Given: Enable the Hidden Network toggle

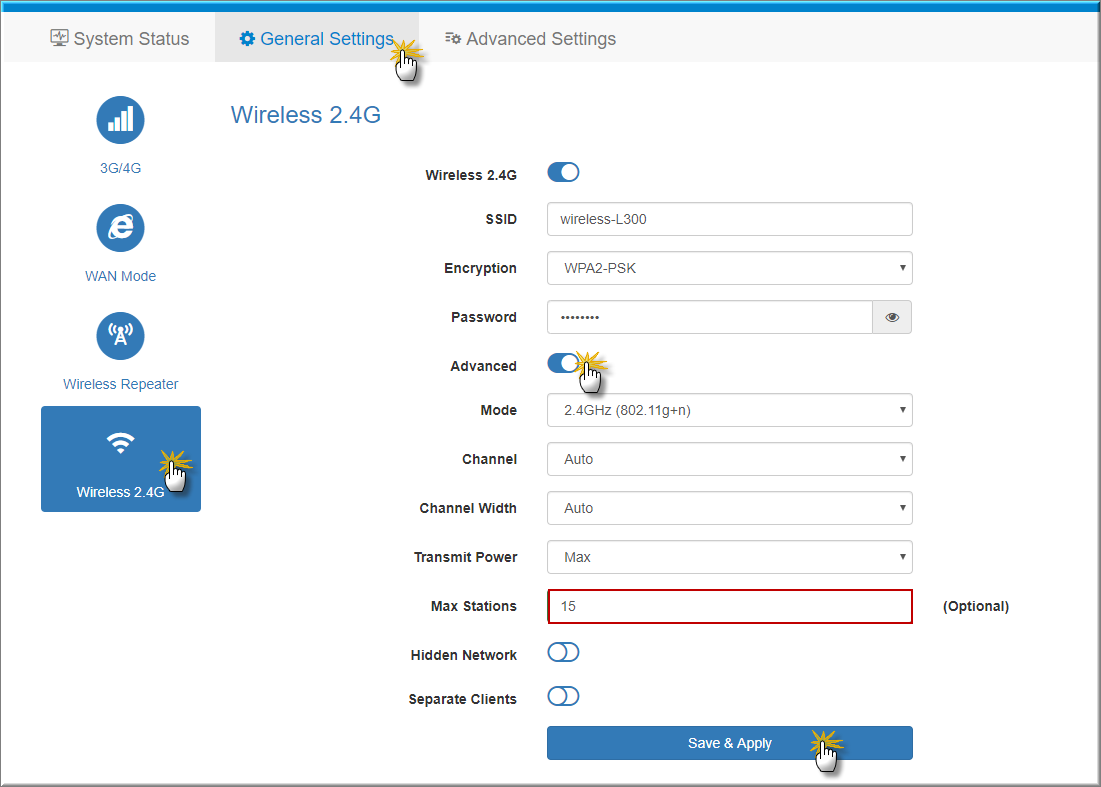Looking at the screenshot, I should [x=563, y=653].
